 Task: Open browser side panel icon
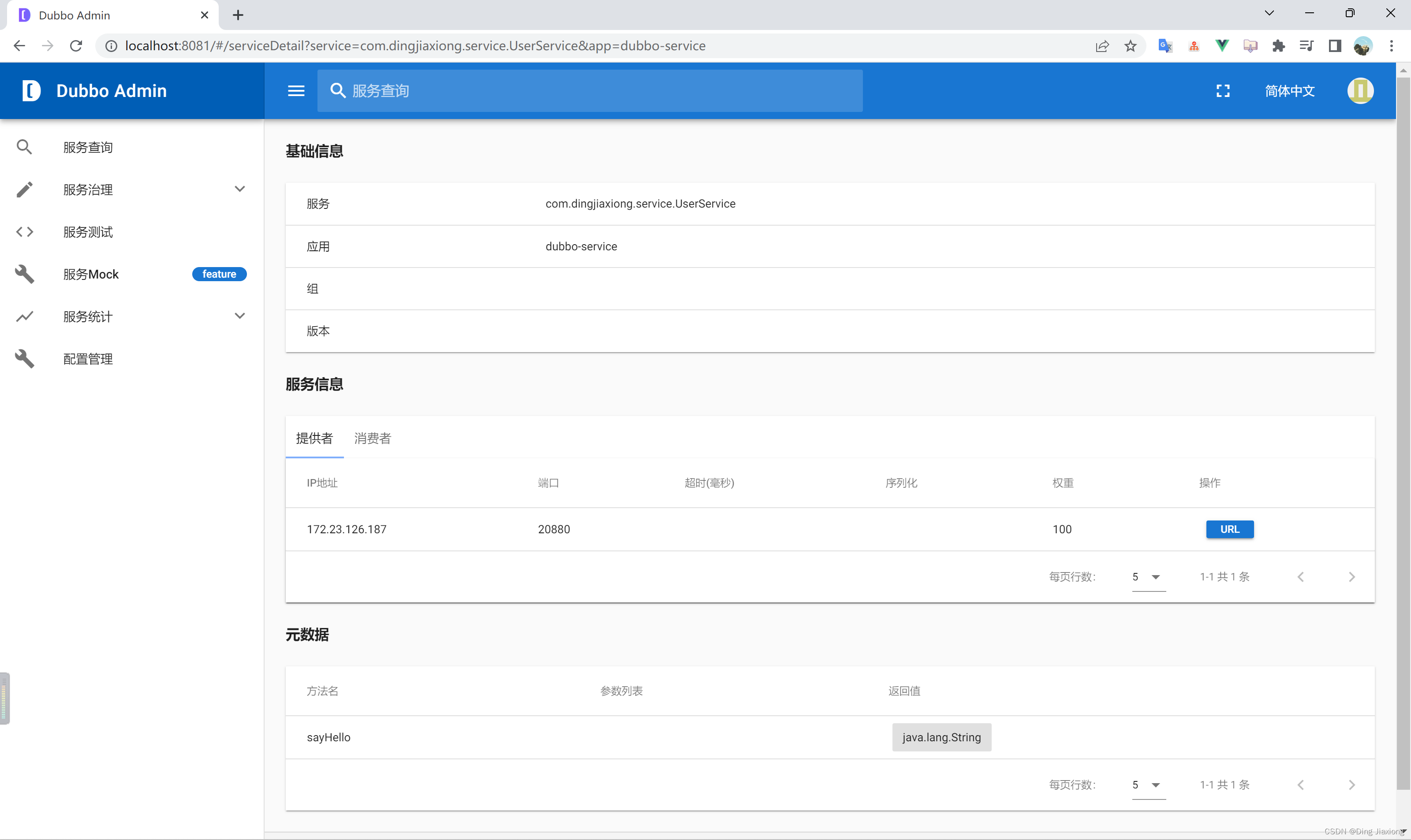click(x=1335, y=46)
